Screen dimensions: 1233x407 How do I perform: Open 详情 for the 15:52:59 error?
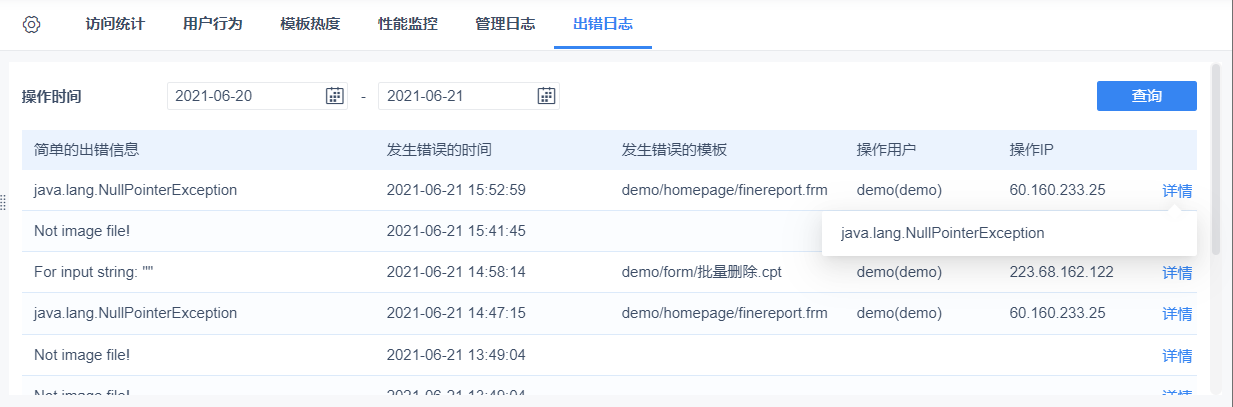1177,191
